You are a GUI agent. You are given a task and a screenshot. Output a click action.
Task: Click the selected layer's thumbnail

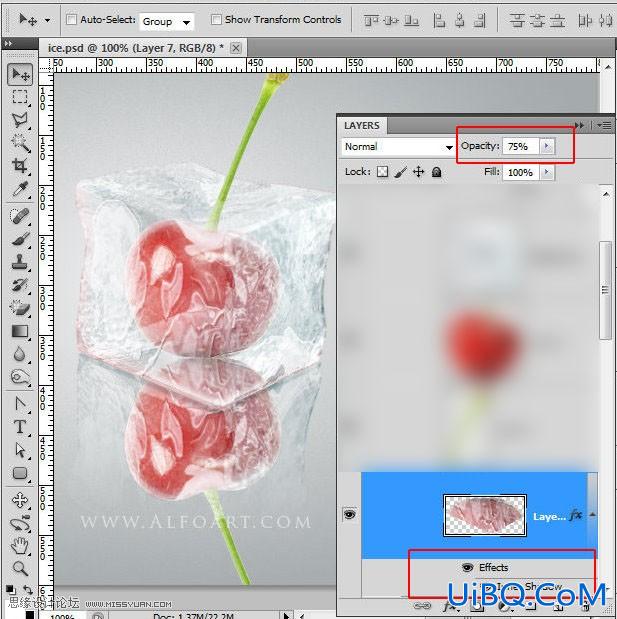point(485,515)
